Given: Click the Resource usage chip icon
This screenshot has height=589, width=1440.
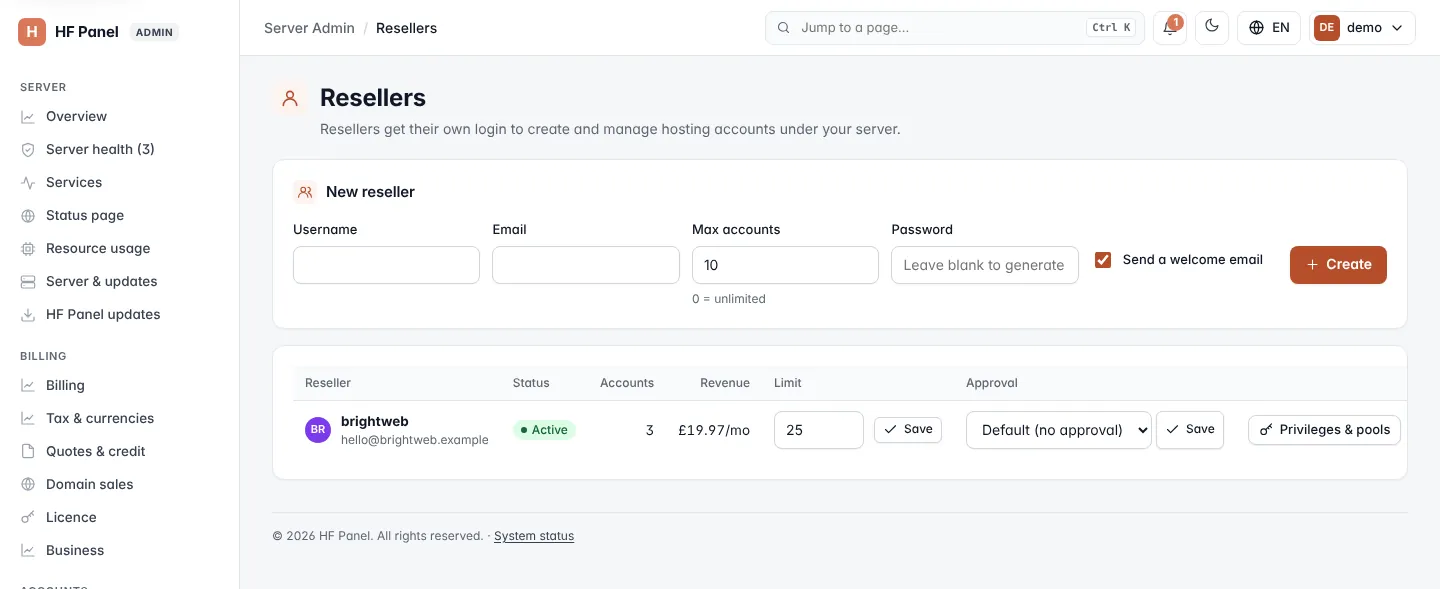Looking at the screenshot, I should [x=28, y=249].
